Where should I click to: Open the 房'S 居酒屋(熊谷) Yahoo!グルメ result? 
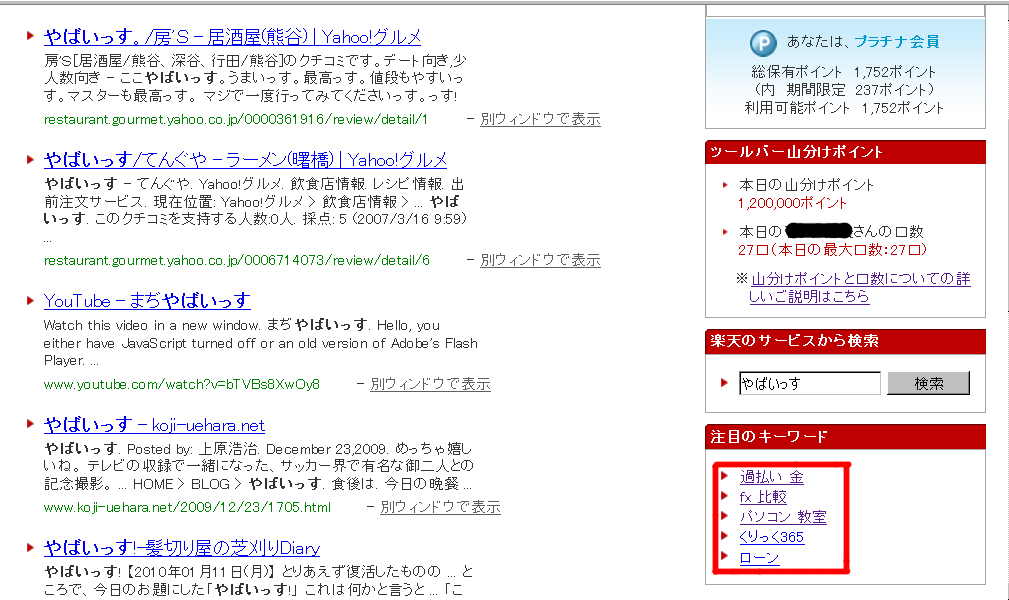[232, 37]
